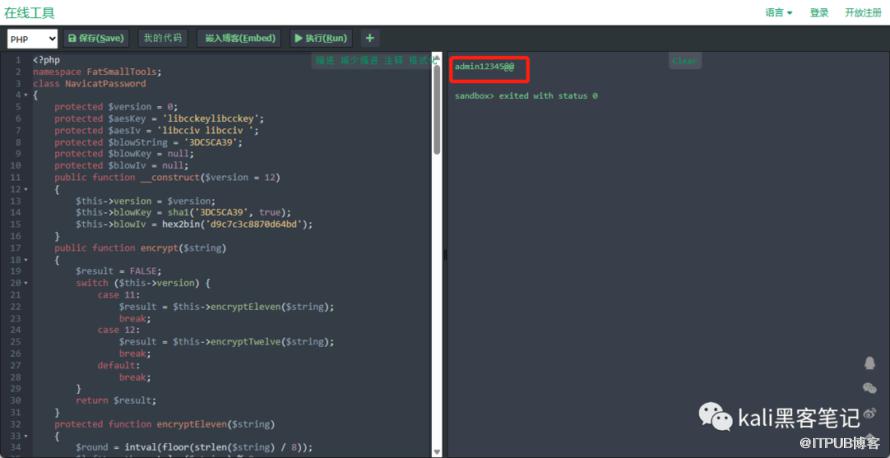Viewport: 890px width, 458px height.
Task: Click the '<?php' opening tag line
Action: (x=46, y=60)
